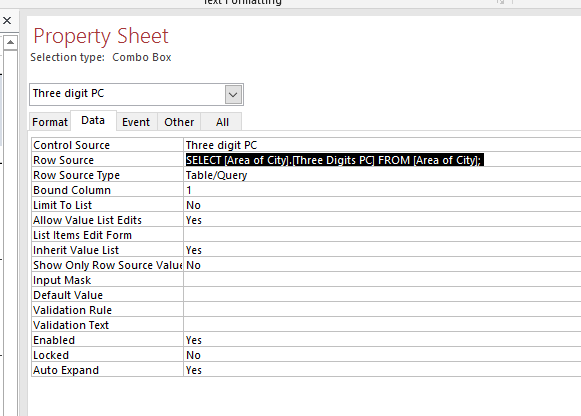Switch to the Data tab
The width and height of the screenshot is (581, 416).
pos(93,120)
